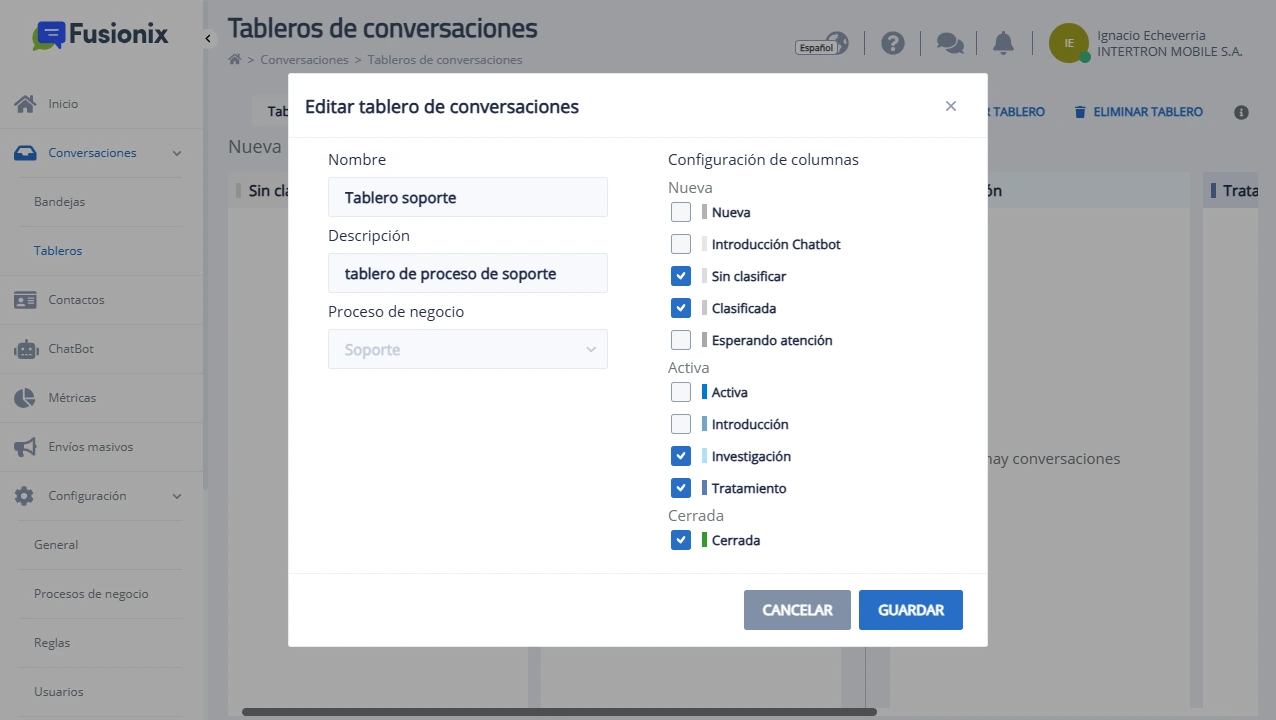1276x720 pixels.
Task: Click the Métricas pie chart icon
Action: (x=25, y=398)
